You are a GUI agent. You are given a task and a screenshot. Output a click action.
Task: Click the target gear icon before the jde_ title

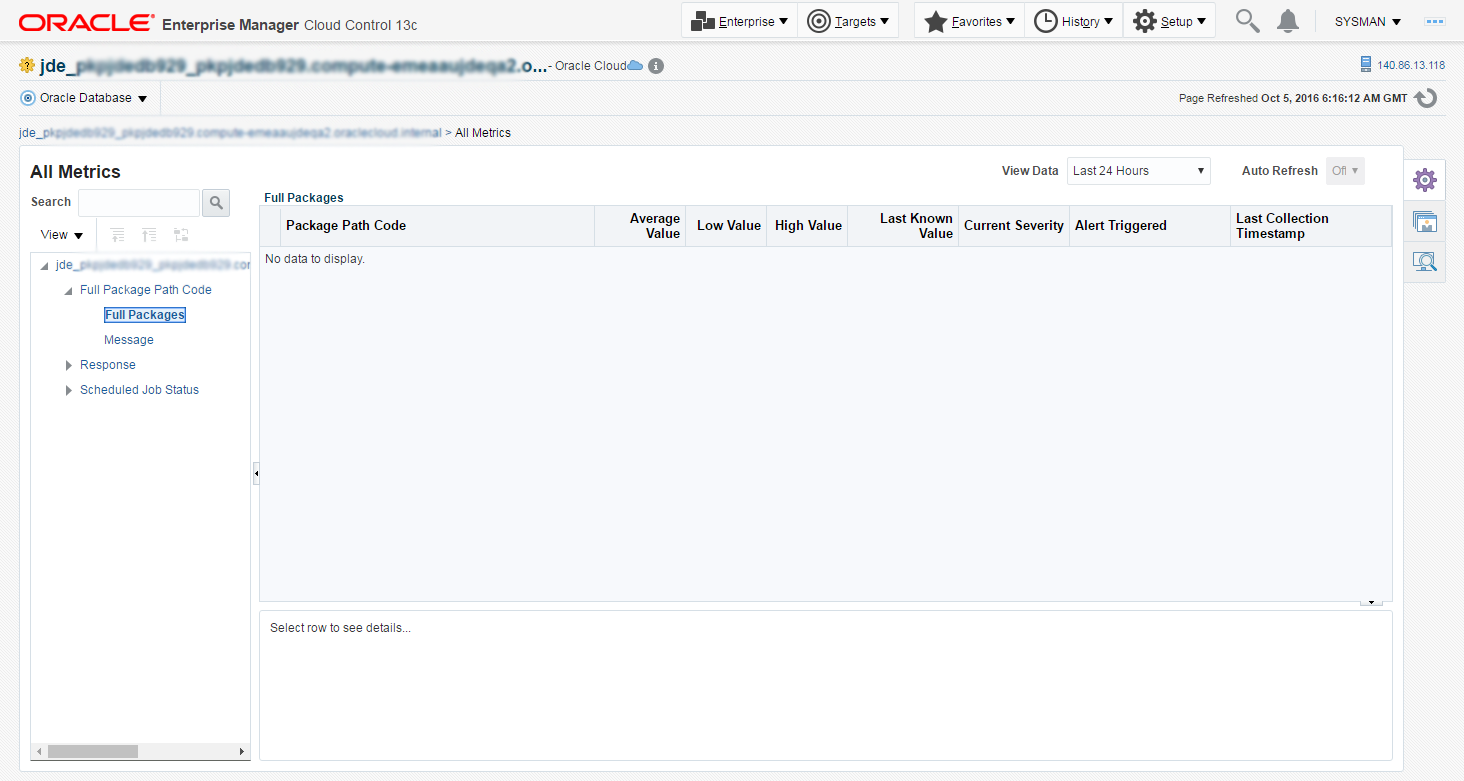tap(27, 66)
